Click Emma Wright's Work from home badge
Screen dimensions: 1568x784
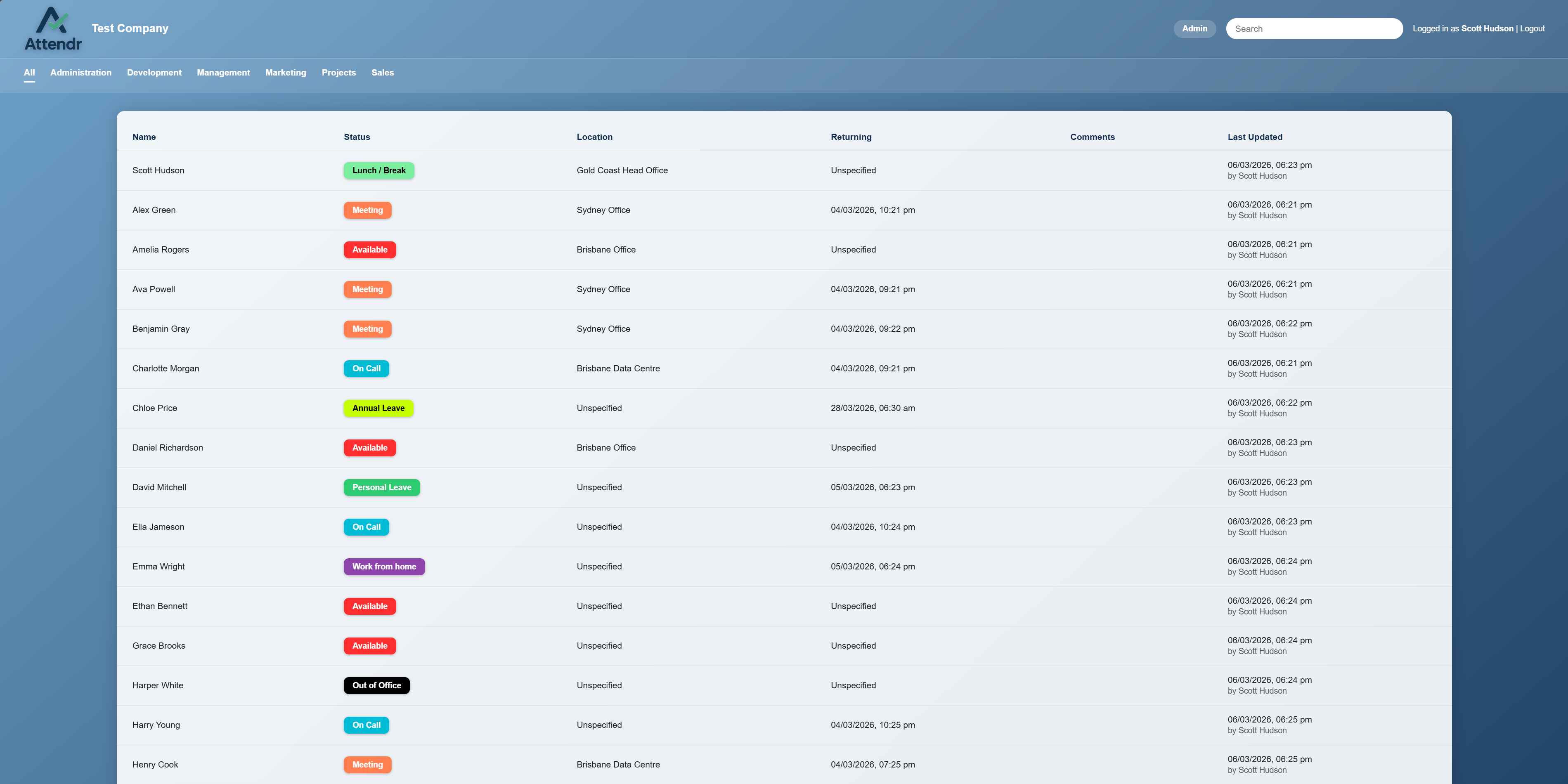tap(384, 566)
